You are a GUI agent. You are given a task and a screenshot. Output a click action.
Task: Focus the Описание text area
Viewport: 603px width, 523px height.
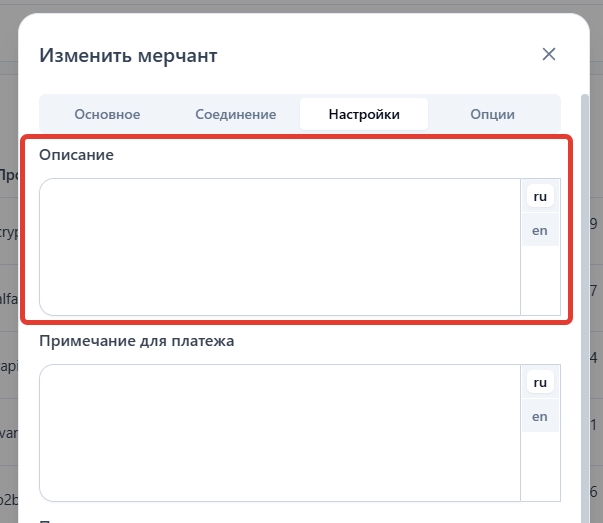click(x=280, y=246)
